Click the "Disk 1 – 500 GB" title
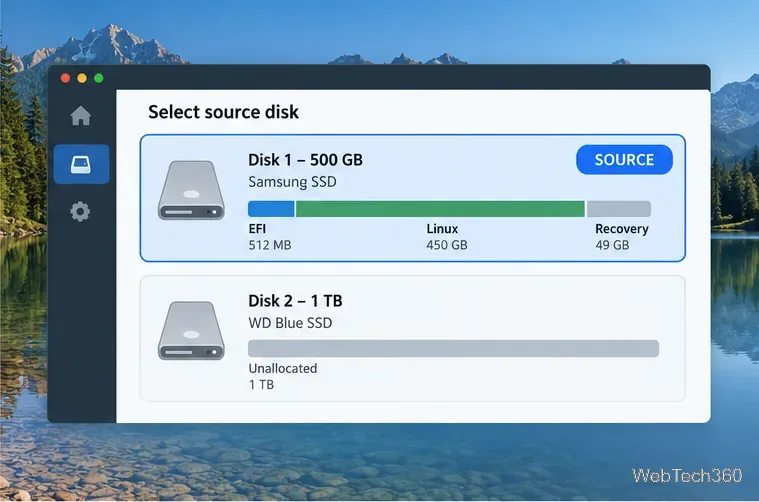759x502 pixels. pyautogui.click(x=305, y=160)
